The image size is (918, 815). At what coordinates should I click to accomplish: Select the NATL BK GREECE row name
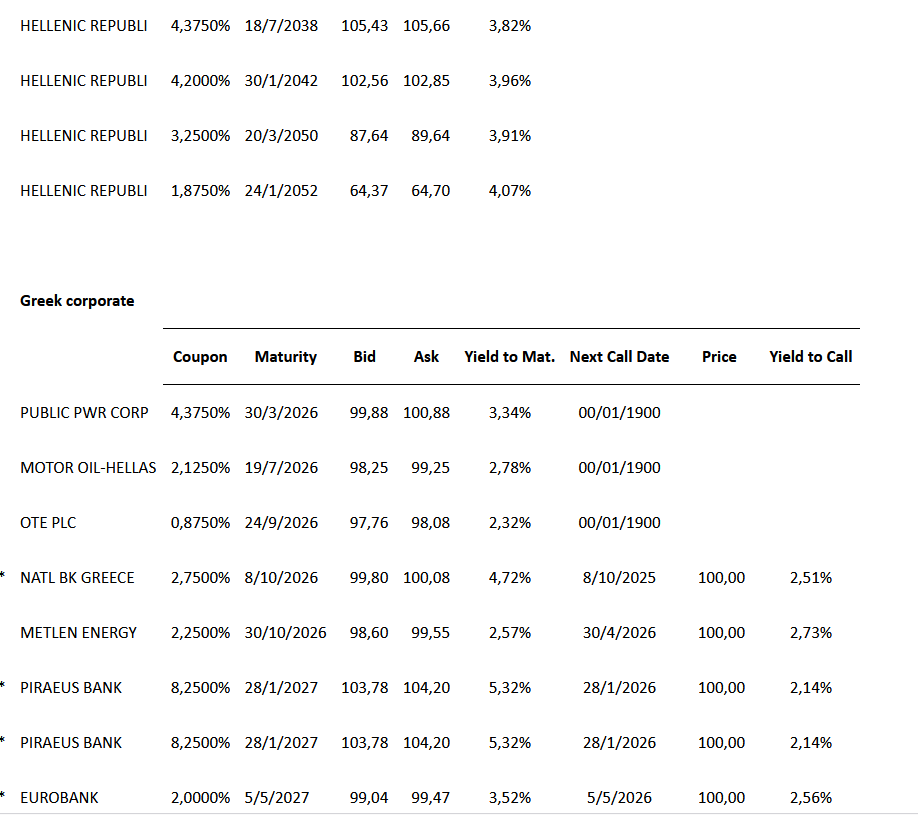tap(77, 578)
